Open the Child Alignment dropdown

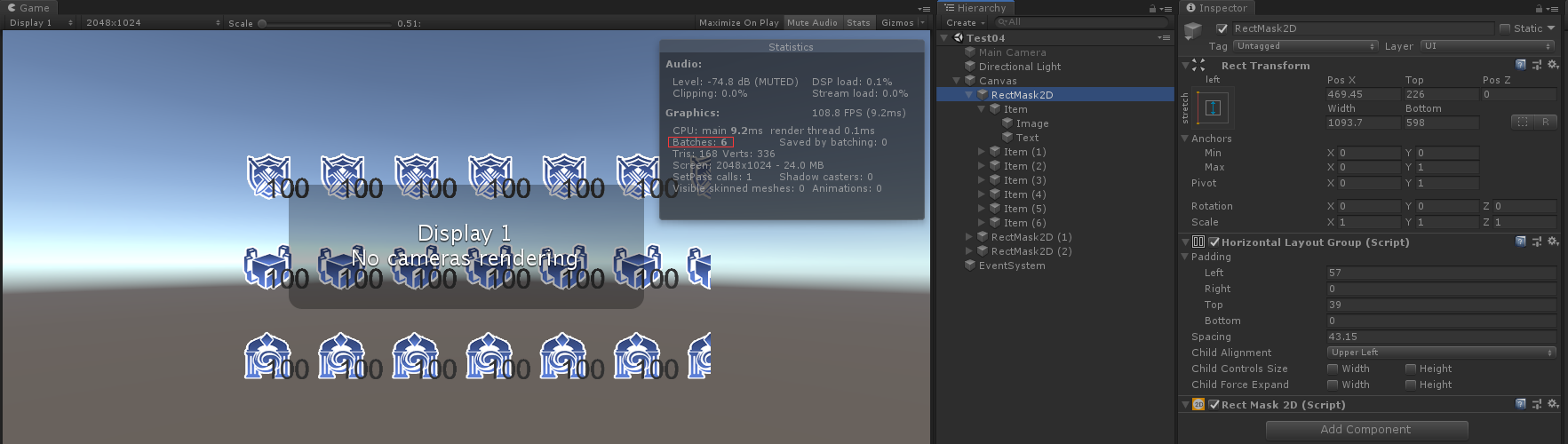click(1441, 353)
